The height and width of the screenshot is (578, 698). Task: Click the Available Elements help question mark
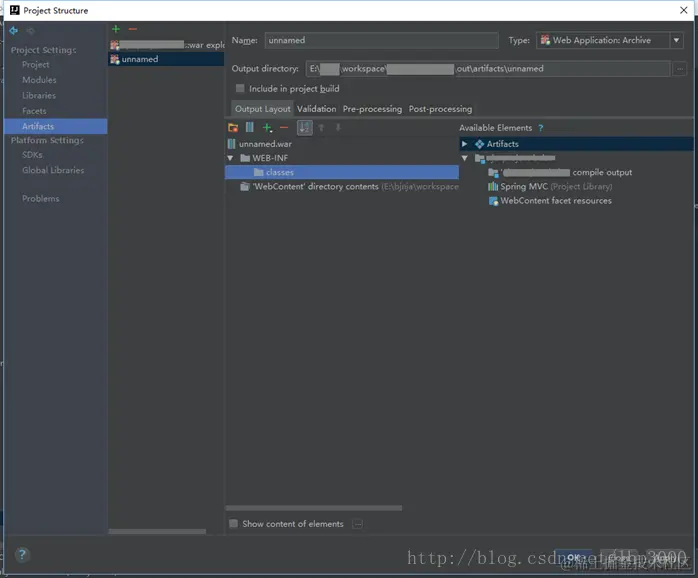[540, 128]
